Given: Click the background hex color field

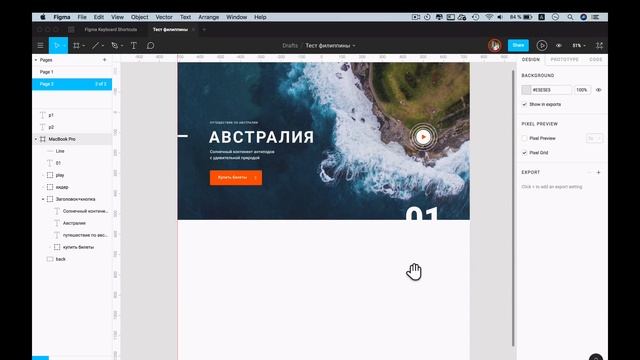Looking at the screenshot, I should click(551, 90).
